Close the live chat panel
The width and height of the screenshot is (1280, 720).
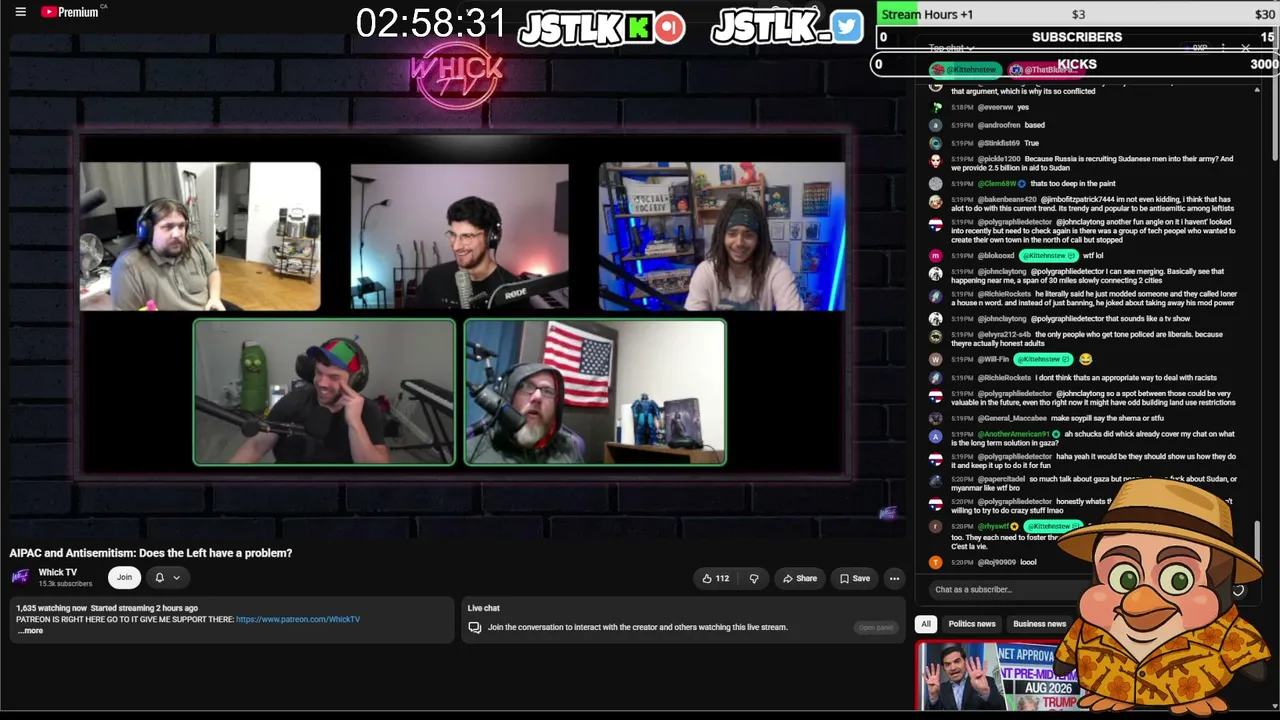pos(1245,48)
